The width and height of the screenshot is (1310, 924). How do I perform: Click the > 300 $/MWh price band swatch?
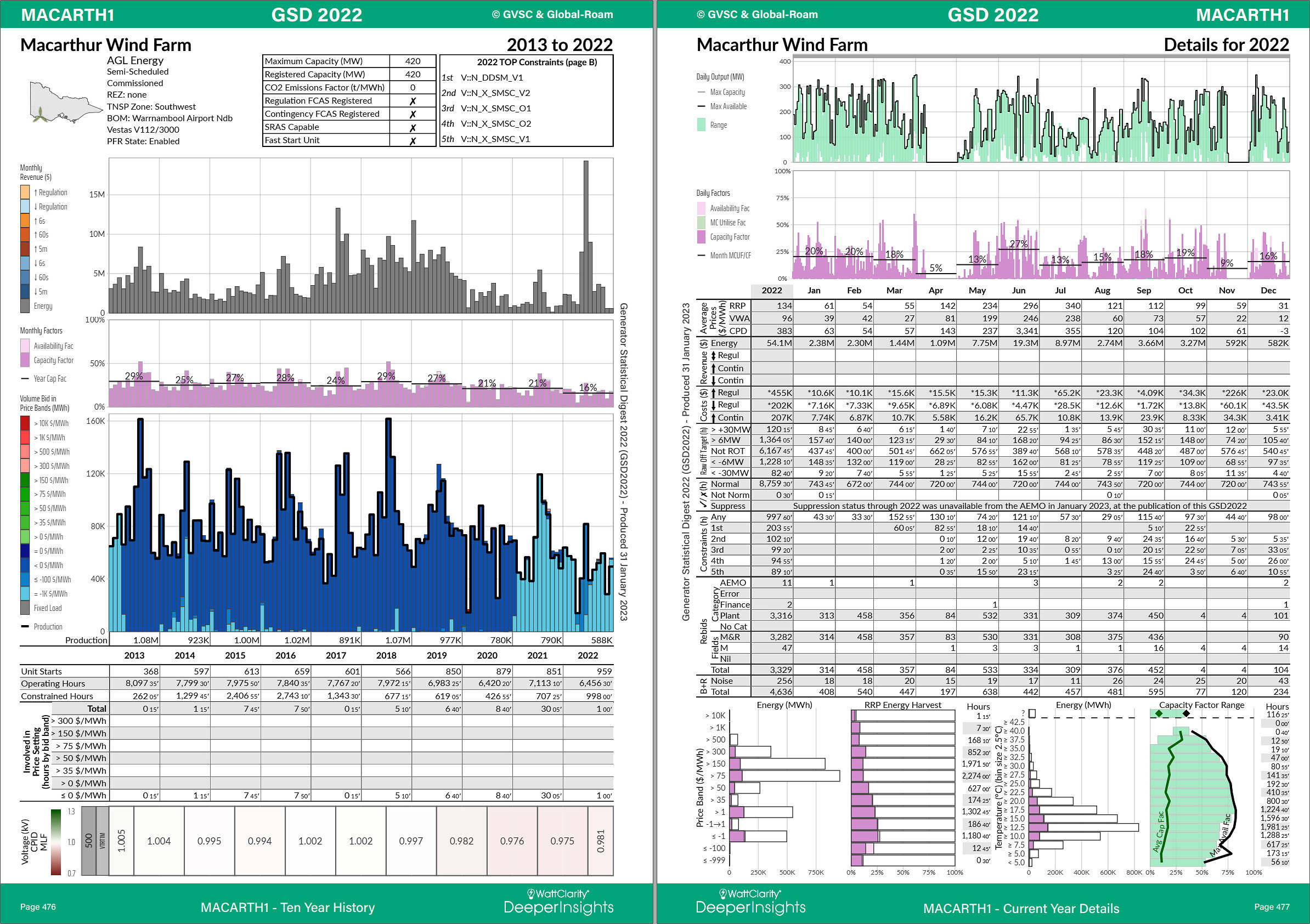coord(25,466)
